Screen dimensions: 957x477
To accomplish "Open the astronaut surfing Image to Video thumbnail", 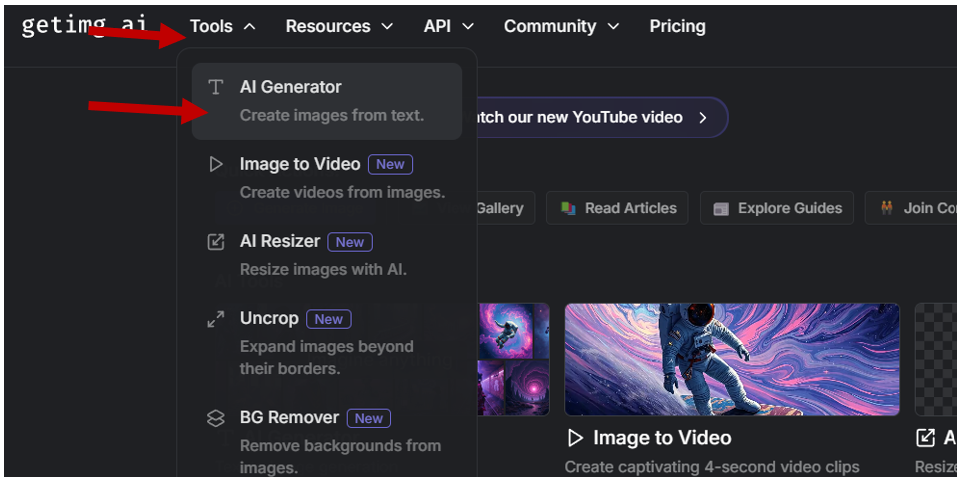I will (732, 359).
